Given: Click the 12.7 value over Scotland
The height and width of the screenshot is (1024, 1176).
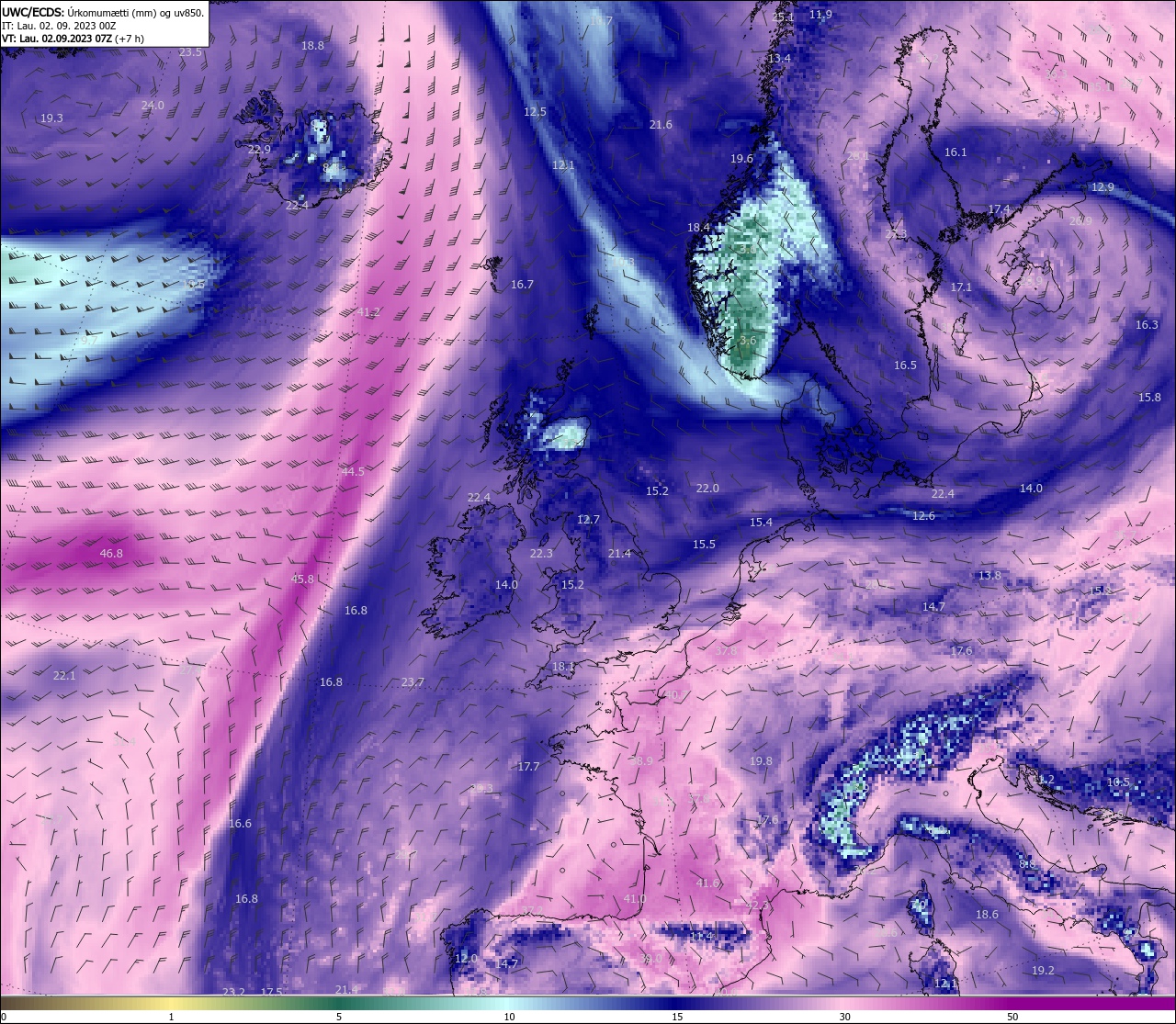Looking at the screenshot, I should point(588,520).
